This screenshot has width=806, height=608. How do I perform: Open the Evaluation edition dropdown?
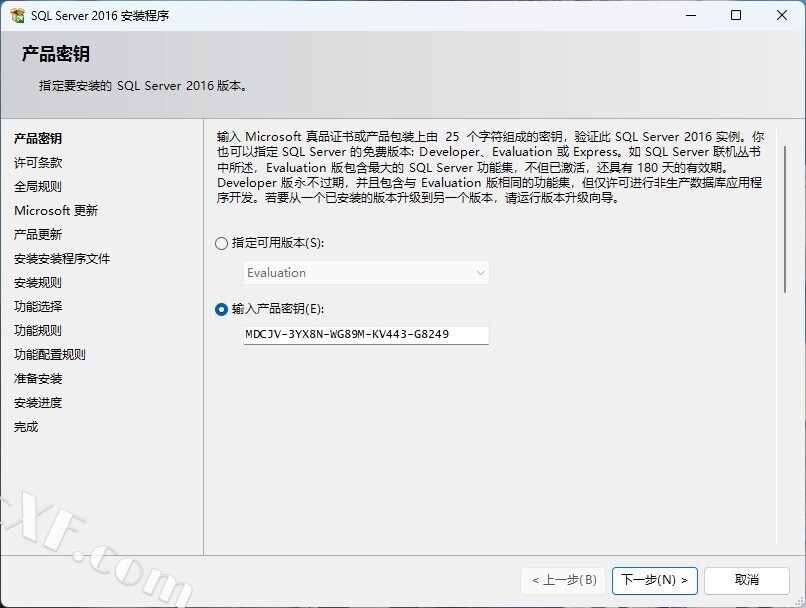tap(366, 272)
